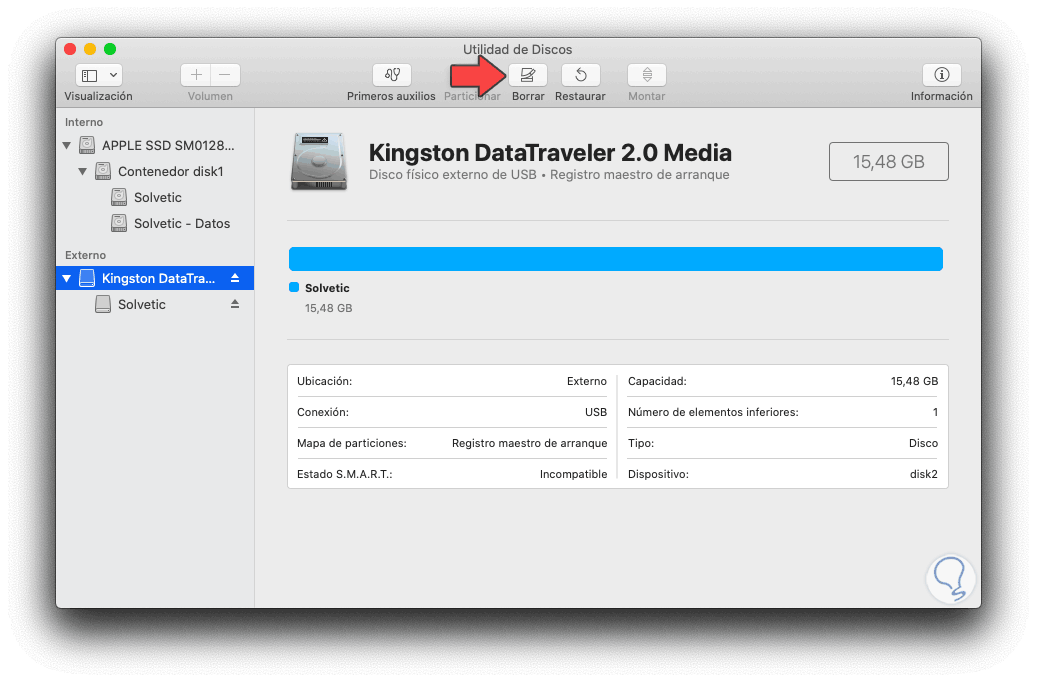Click the Interno section header
This screenshot has height=682, width=1037.
(x=84, y=122)
